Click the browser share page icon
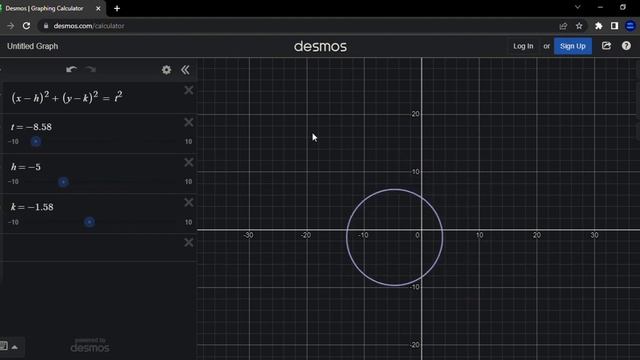The image size is (640, 360). 563,26
